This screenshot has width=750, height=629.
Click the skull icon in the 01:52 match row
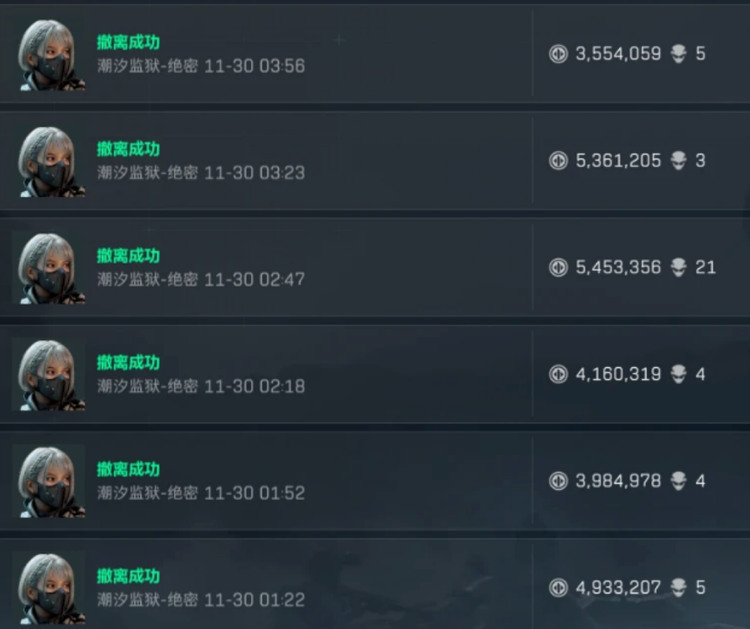point(678,481)
